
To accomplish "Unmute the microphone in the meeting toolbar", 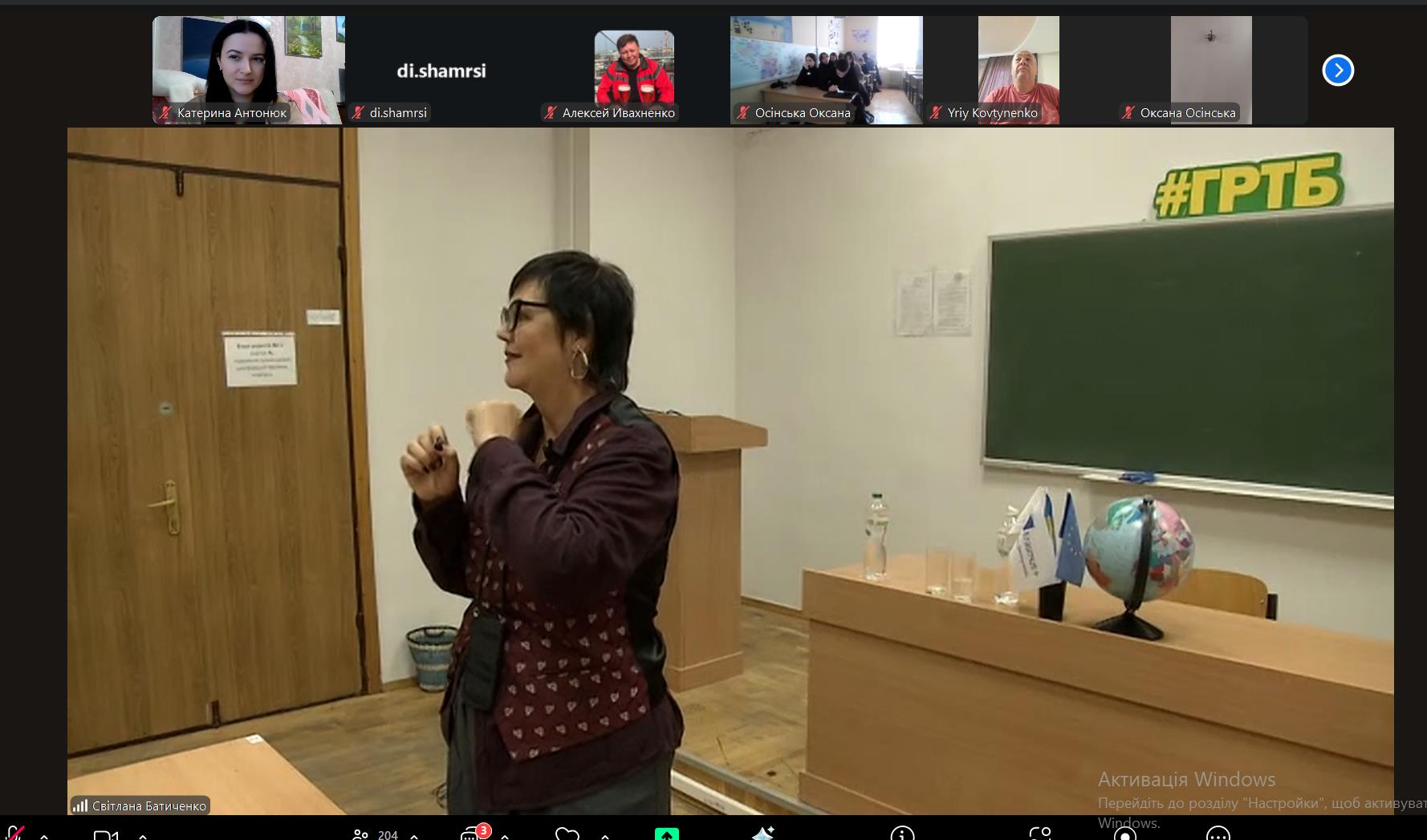I will [x=14, y=834].
